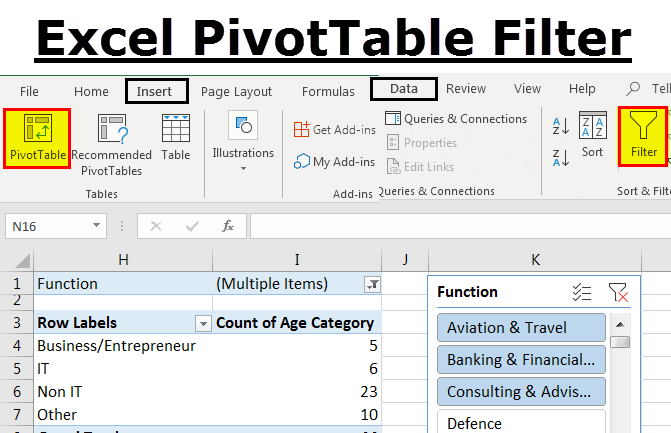671x433 pixels.
Task: Click the cell with value 23
Action: [297, 391]
